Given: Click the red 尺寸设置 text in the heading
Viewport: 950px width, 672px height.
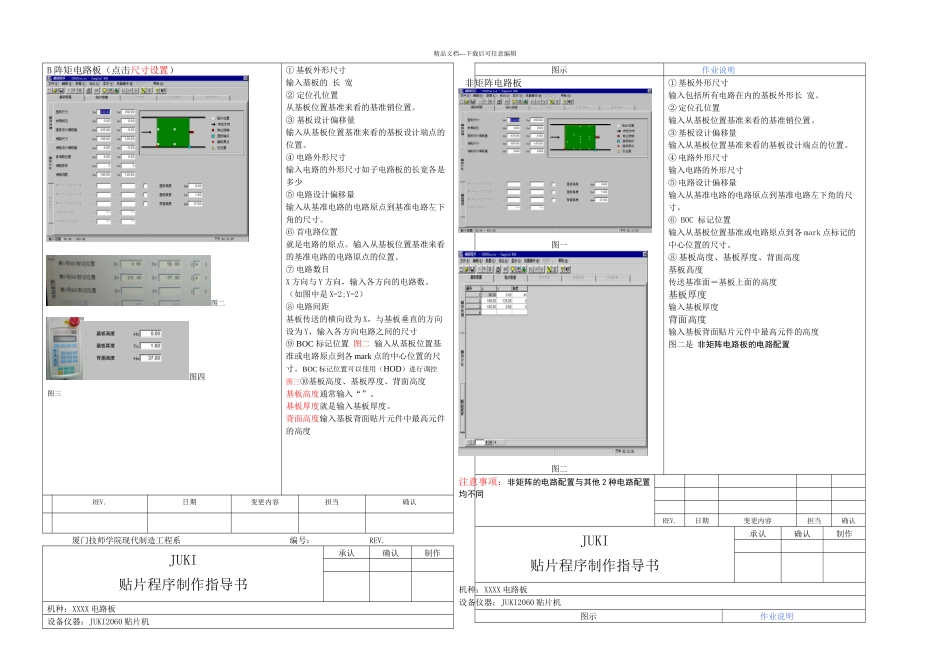Looking at the screenshot, I should coord(150,70).
